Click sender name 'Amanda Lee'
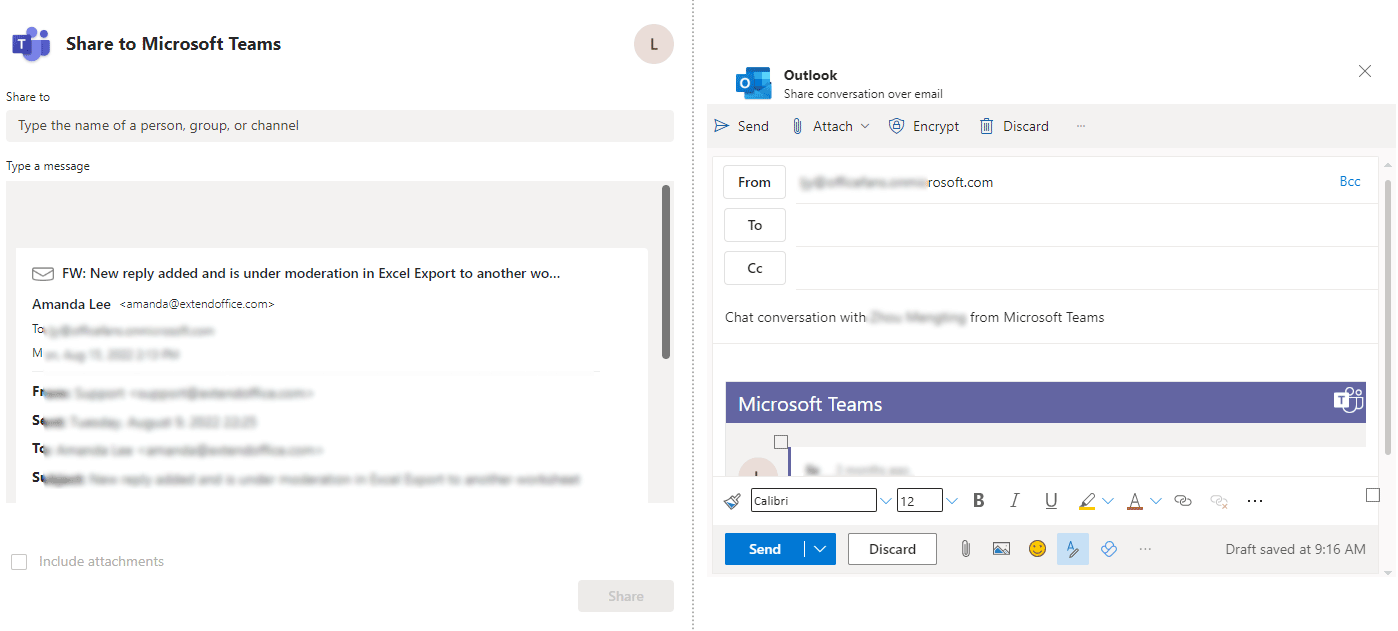 (71, 304)
